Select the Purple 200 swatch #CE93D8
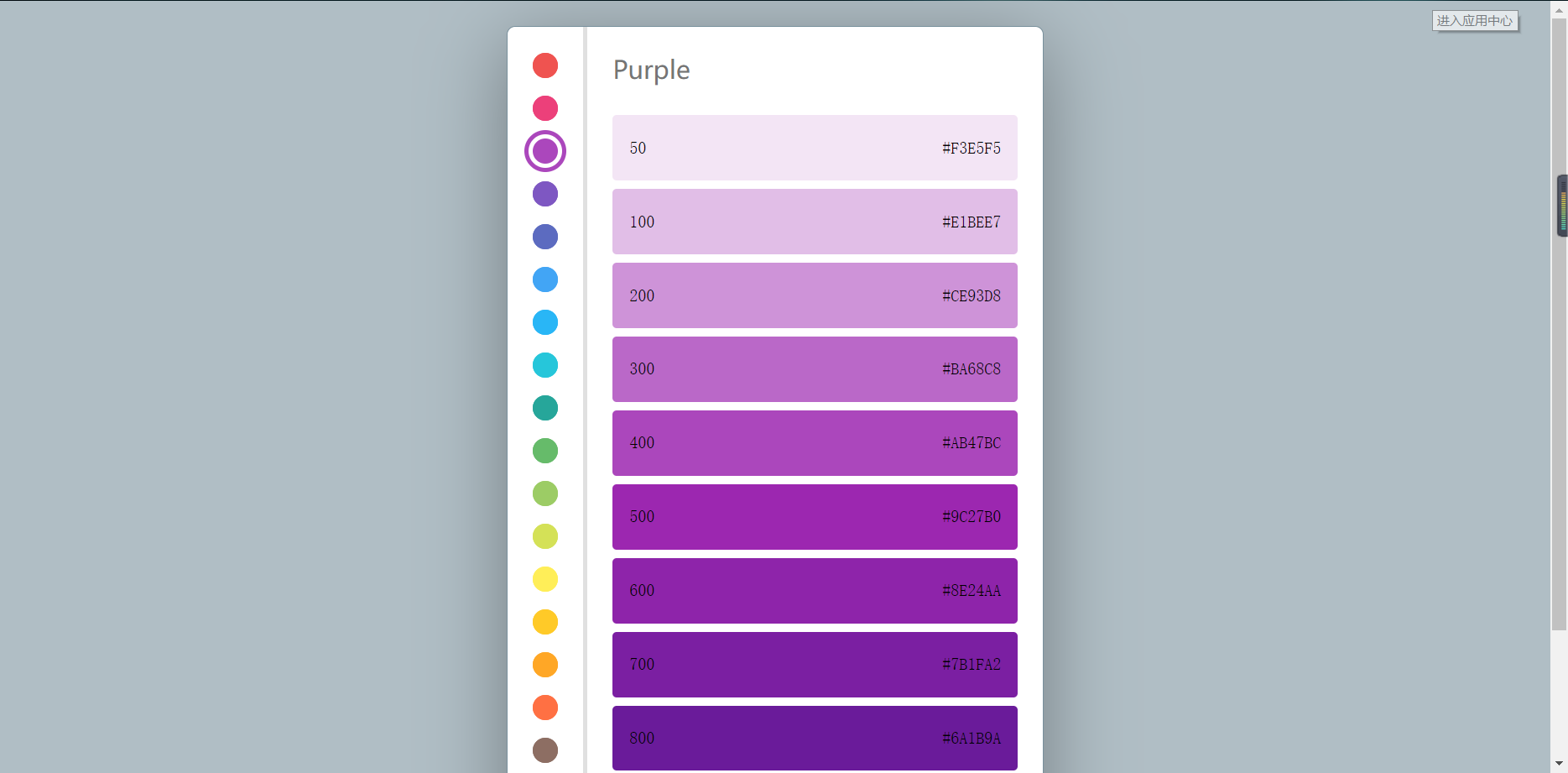Viewport: 1568px width, 773px height. pyautogui.click(x=815, y=295)
